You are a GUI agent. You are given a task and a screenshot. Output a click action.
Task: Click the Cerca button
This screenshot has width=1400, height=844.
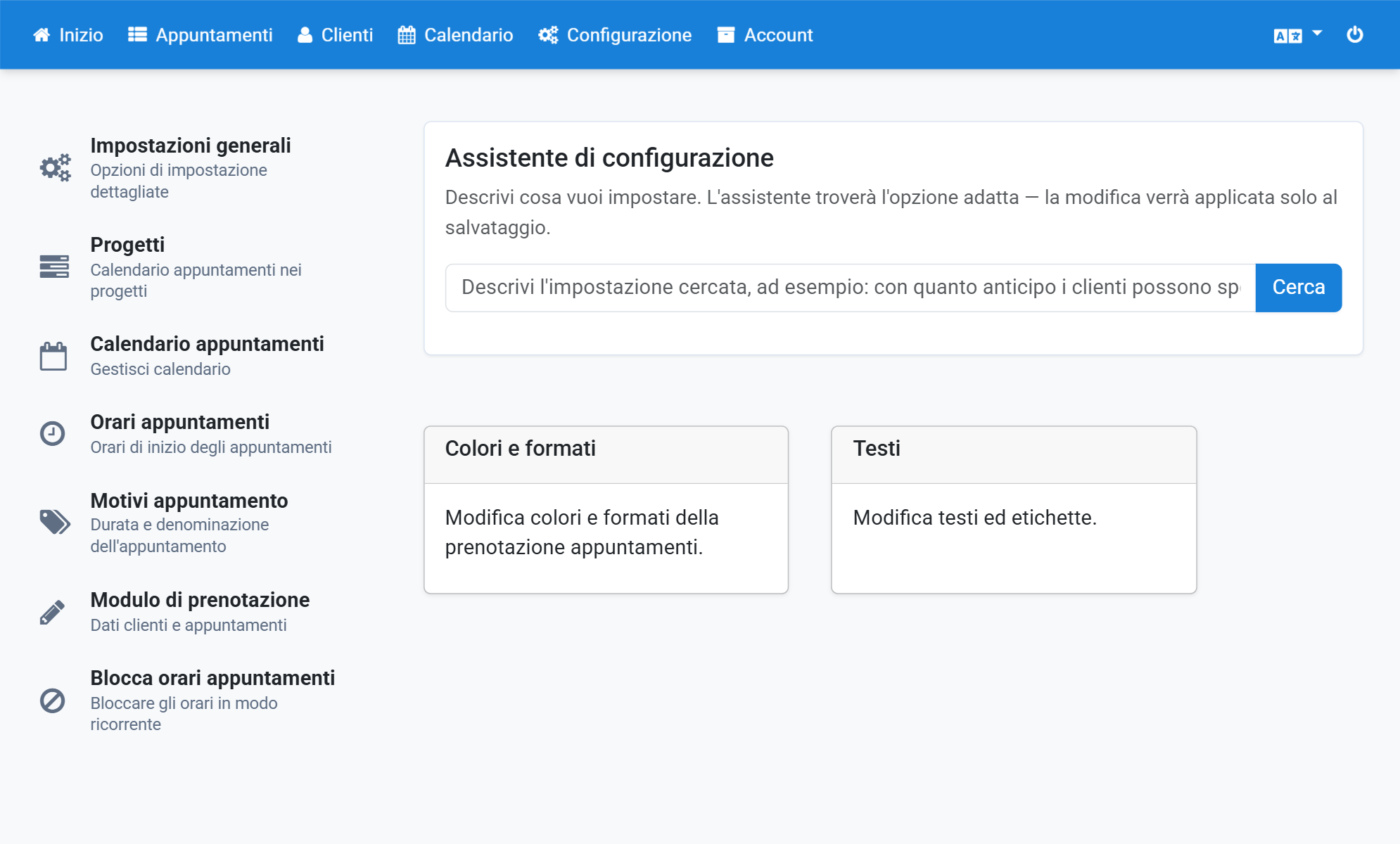pos(1298,288)
